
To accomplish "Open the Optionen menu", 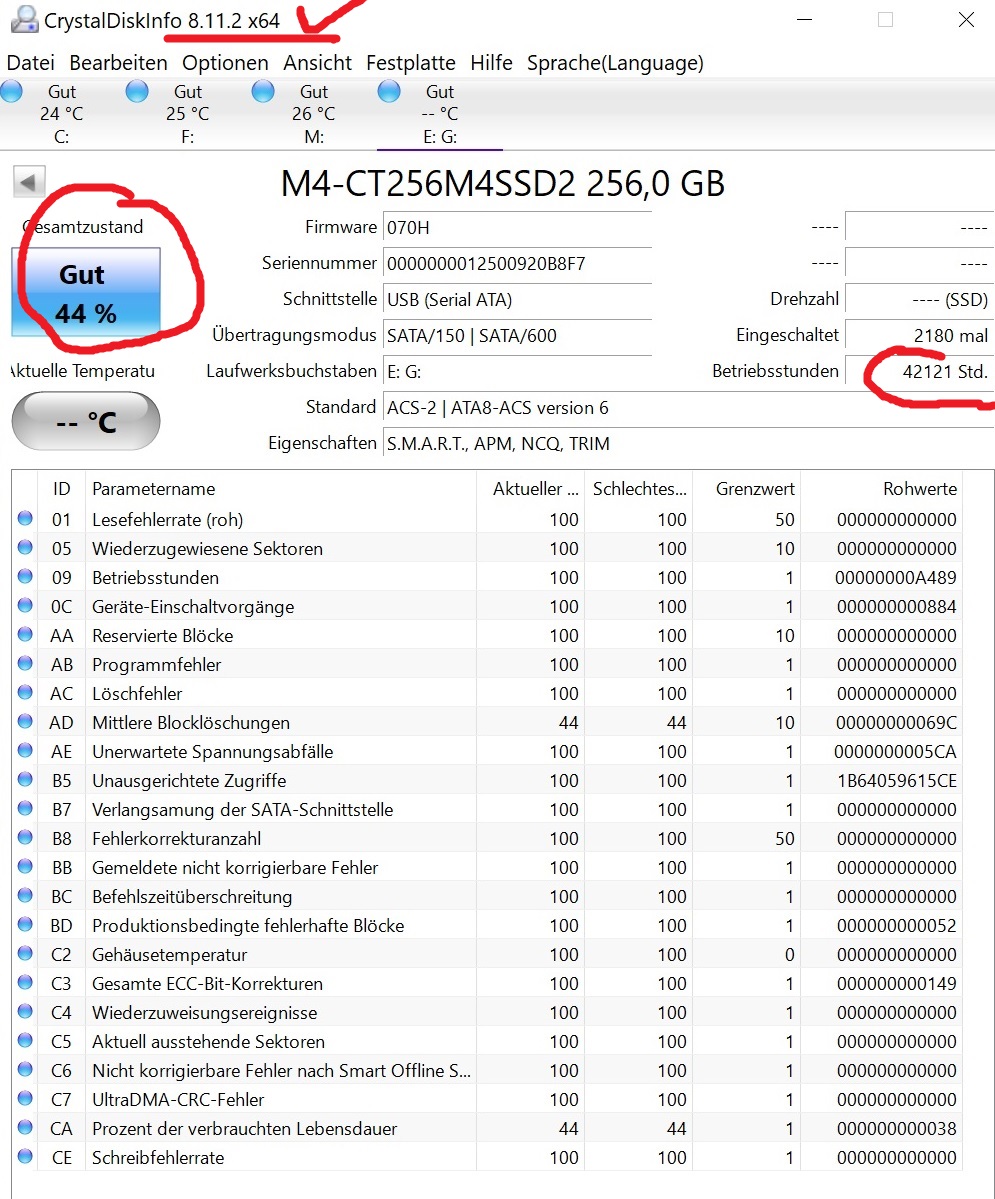I will tap(225, 63).
